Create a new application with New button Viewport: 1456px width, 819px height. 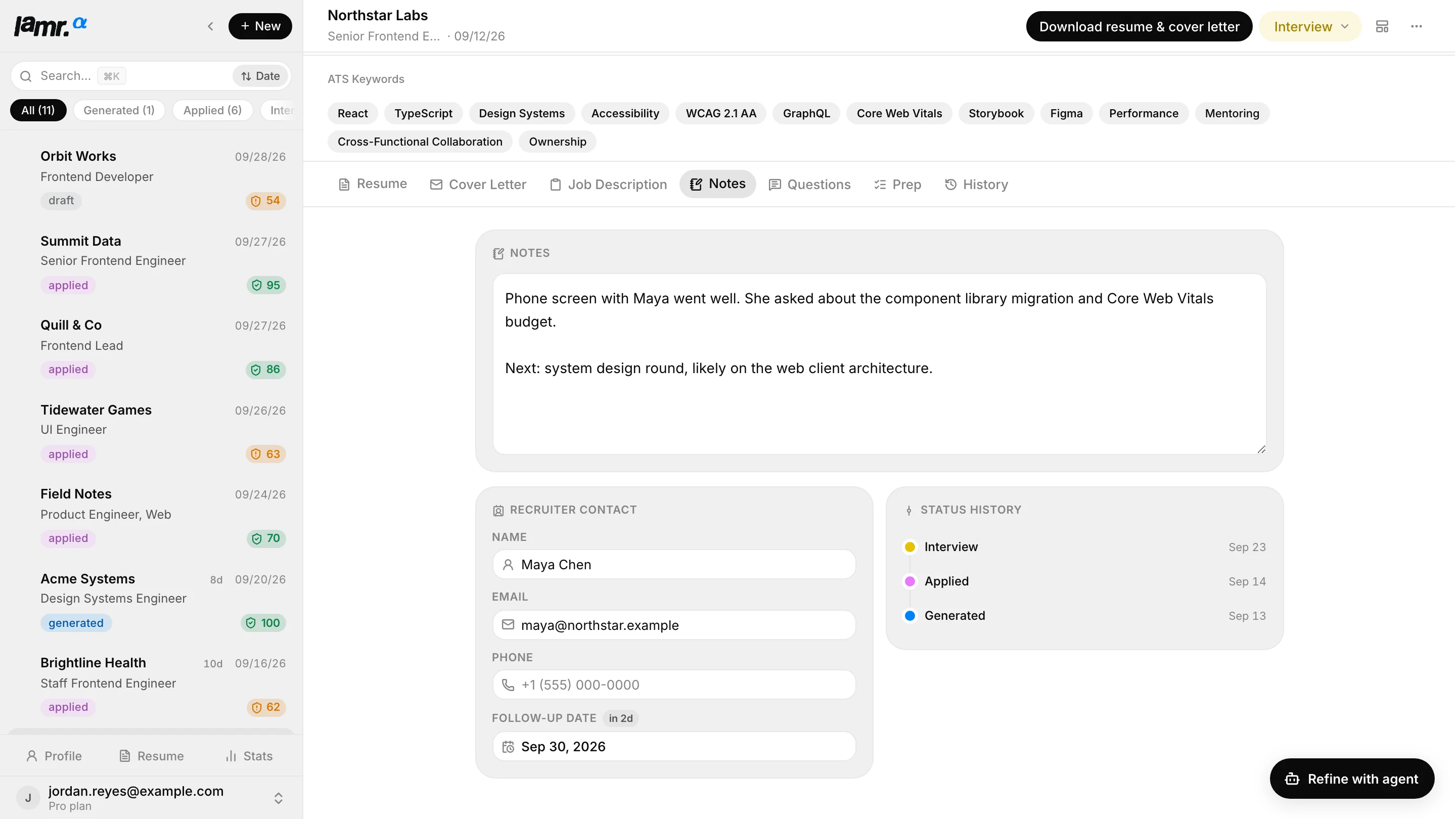[260, 26]
